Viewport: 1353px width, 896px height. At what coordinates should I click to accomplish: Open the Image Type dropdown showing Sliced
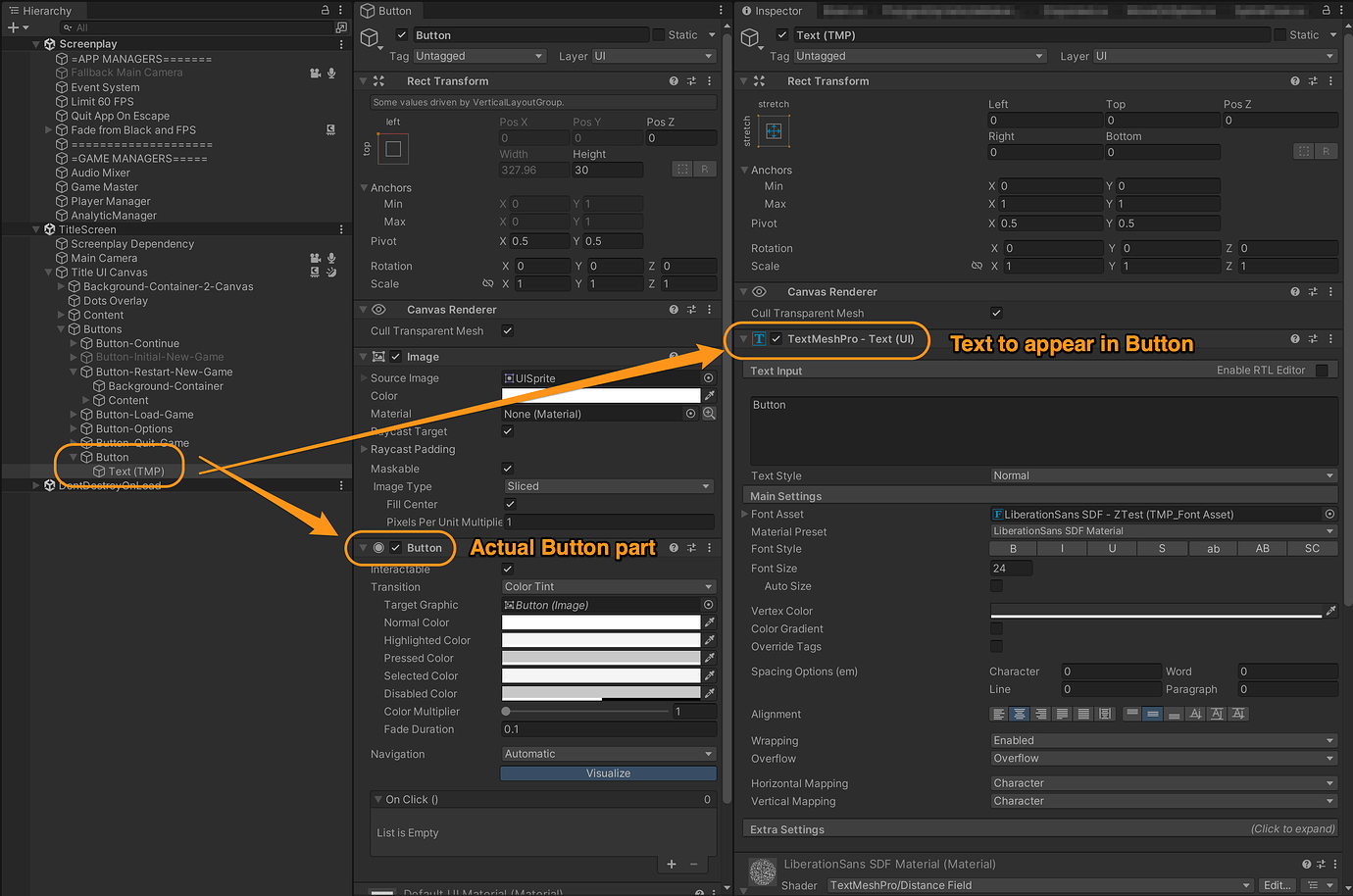(608, 486)
